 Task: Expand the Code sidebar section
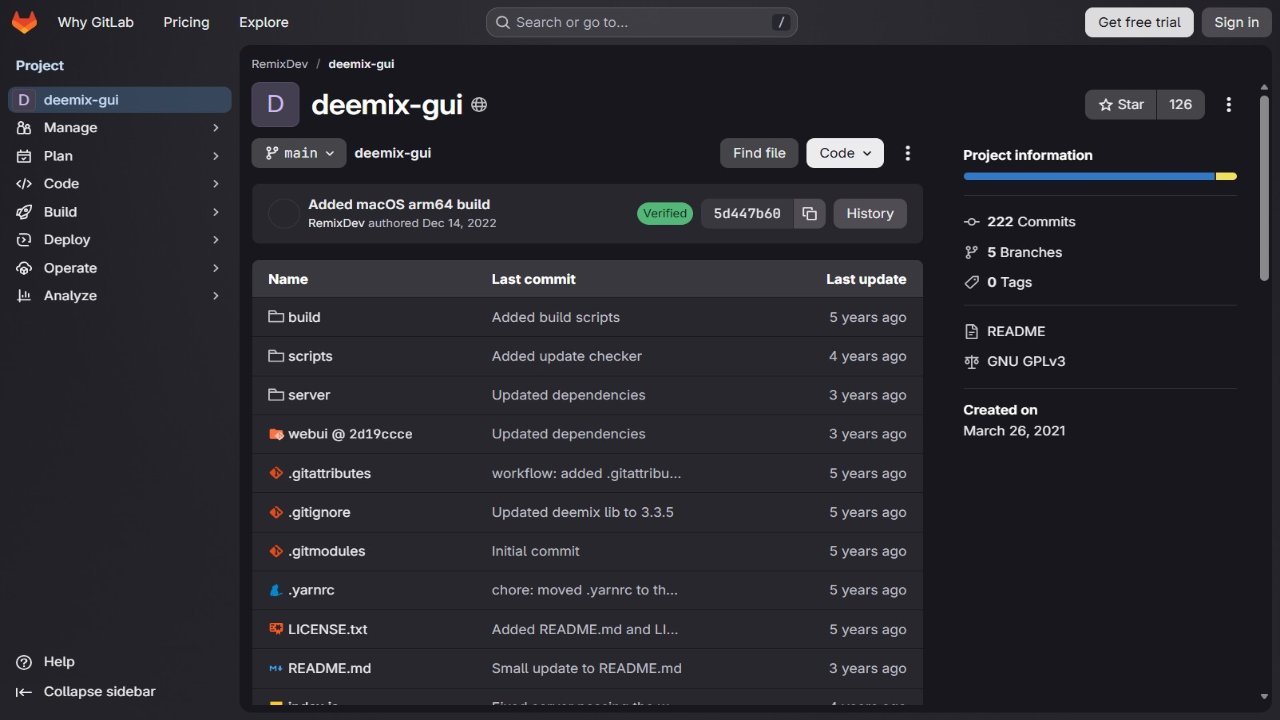[x=119, y=184]
